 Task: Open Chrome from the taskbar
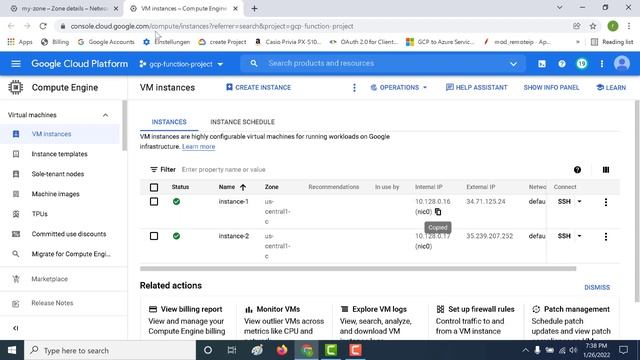point(307,350)
